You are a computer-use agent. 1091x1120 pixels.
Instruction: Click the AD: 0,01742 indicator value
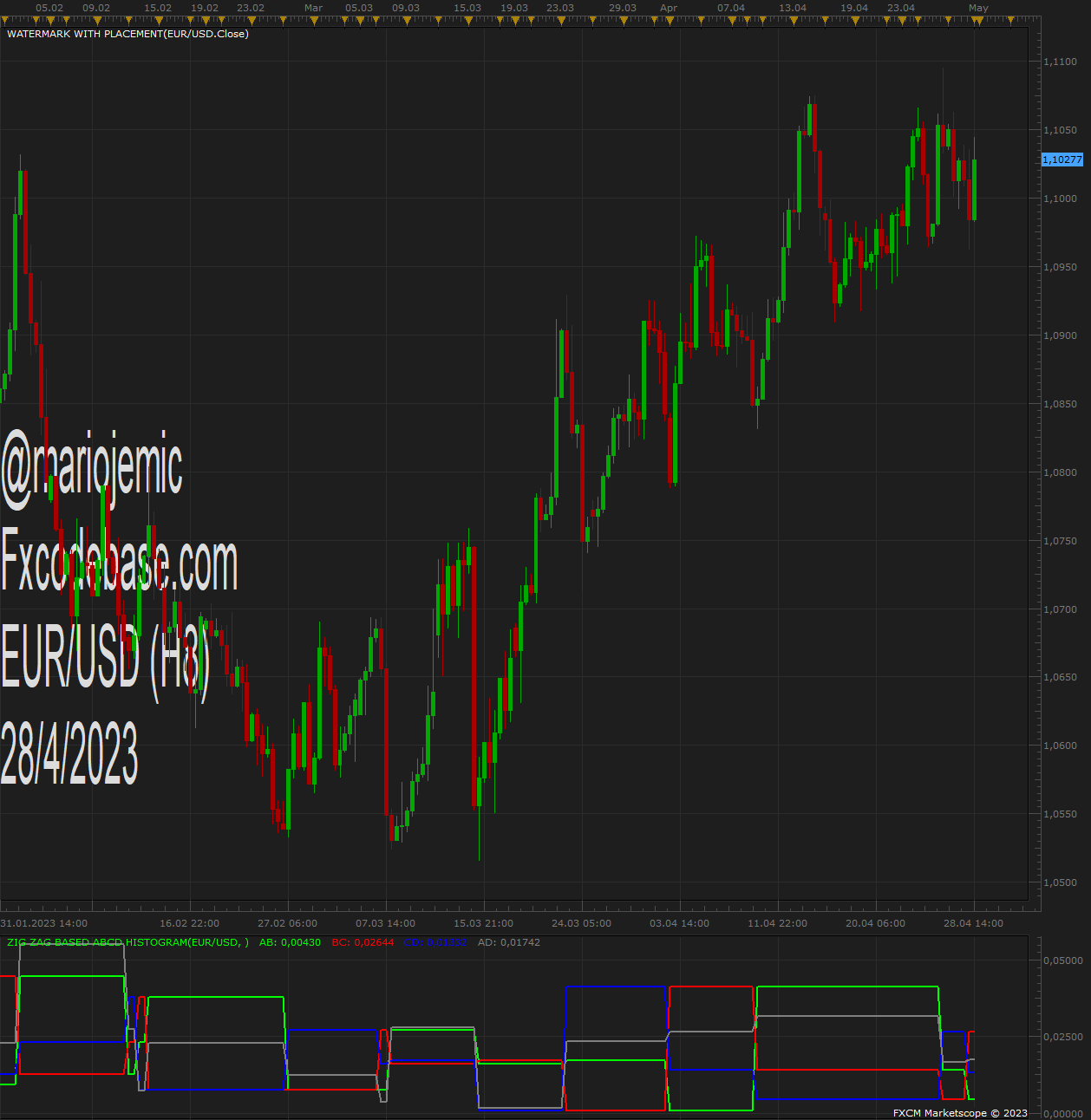pos(509,942)
